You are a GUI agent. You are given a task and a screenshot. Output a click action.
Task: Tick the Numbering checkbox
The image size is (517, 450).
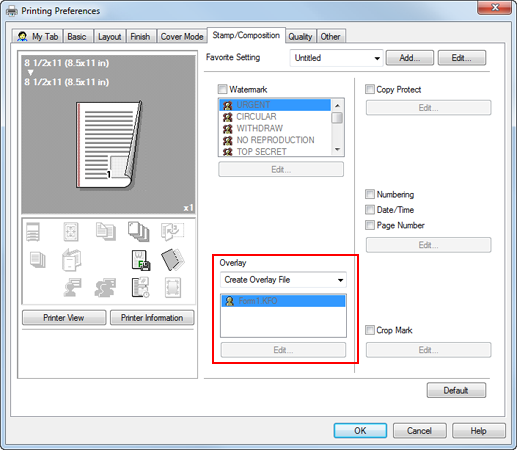click(x=370, y=194)
